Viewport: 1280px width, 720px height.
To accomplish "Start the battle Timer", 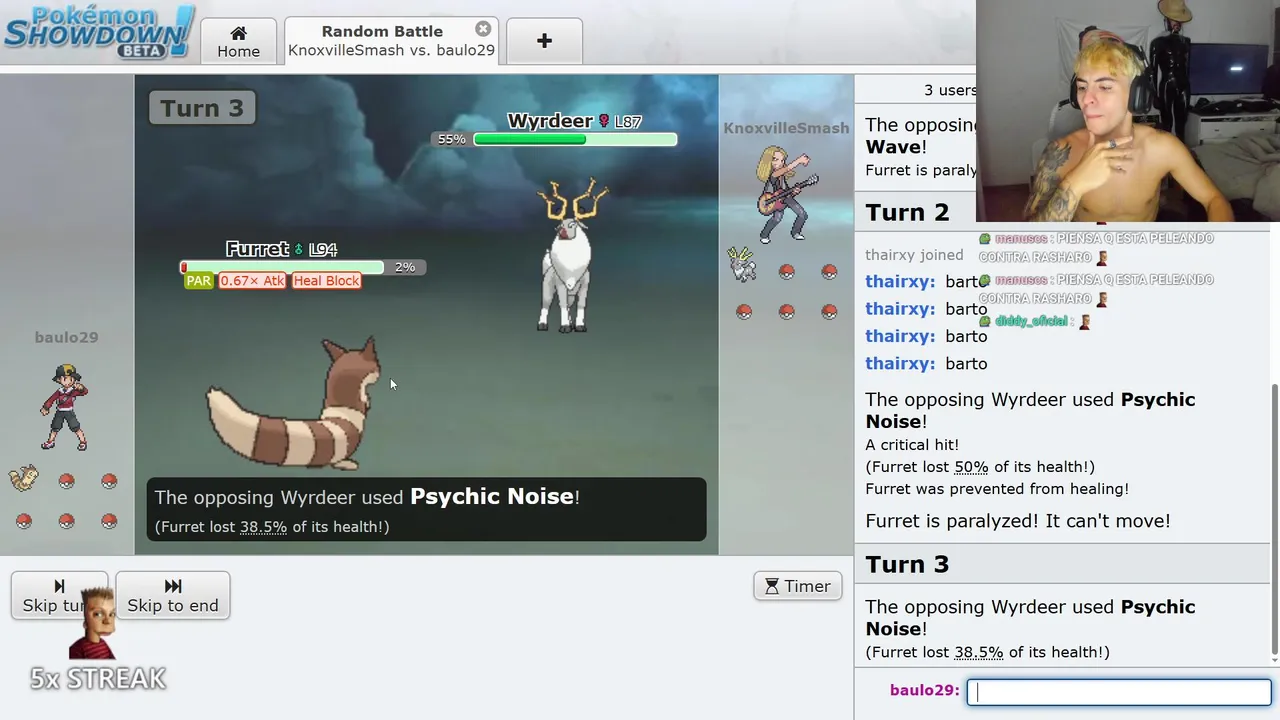I will [797, 586].
